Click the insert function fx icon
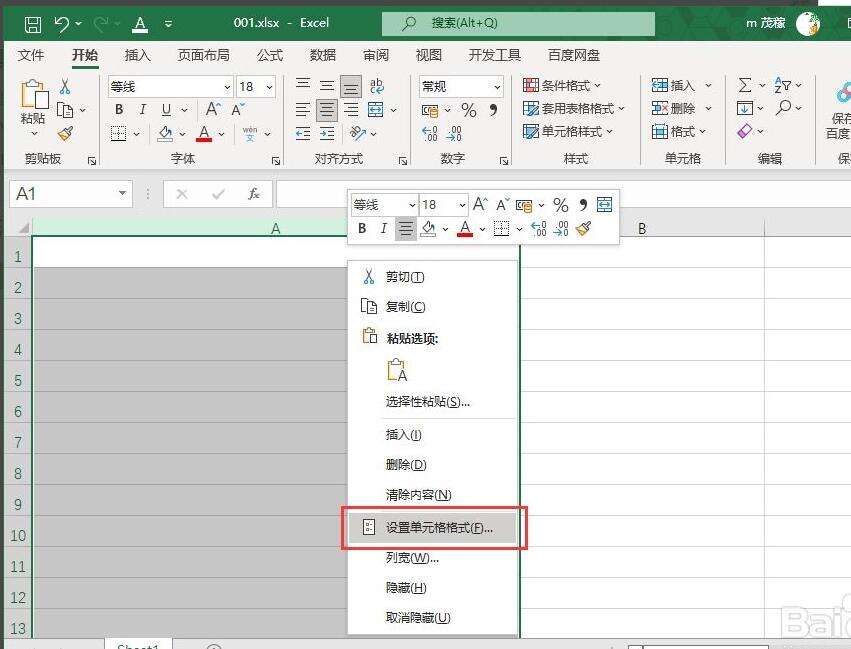 [x=254, y=194]
